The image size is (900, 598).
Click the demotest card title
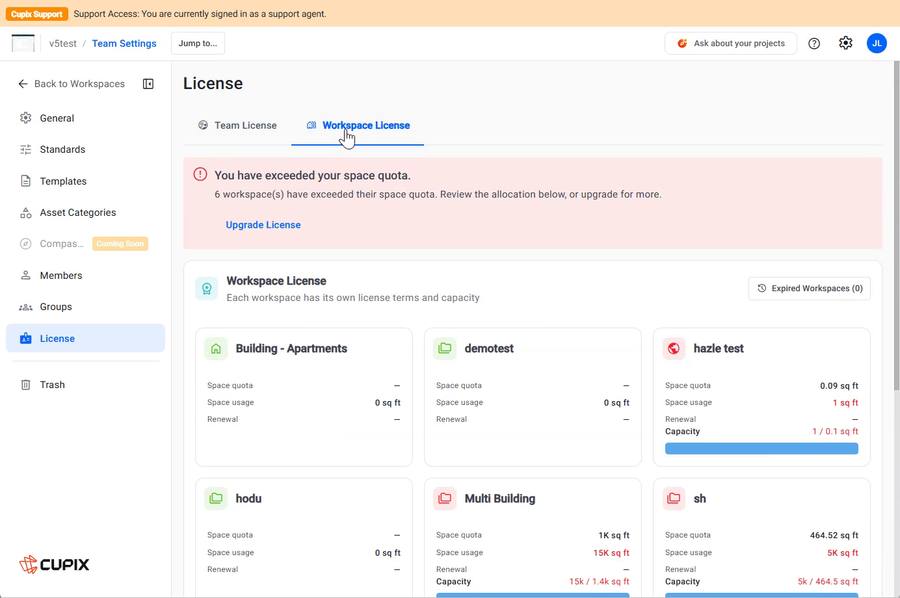coord(489,348)
